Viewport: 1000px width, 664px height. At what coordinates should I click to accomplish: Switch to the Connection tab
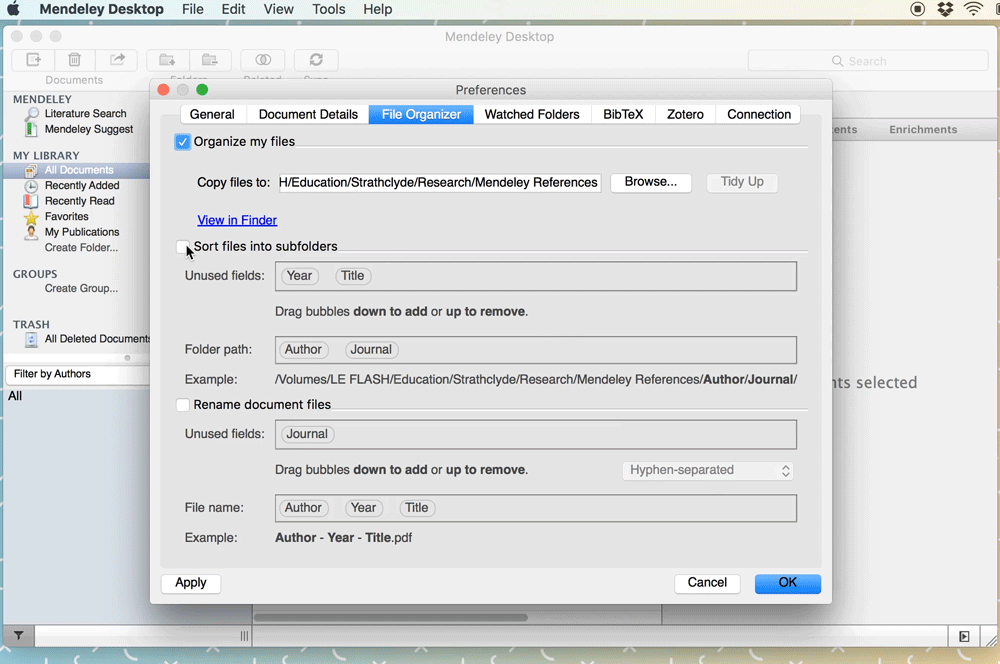click(759, 114)
